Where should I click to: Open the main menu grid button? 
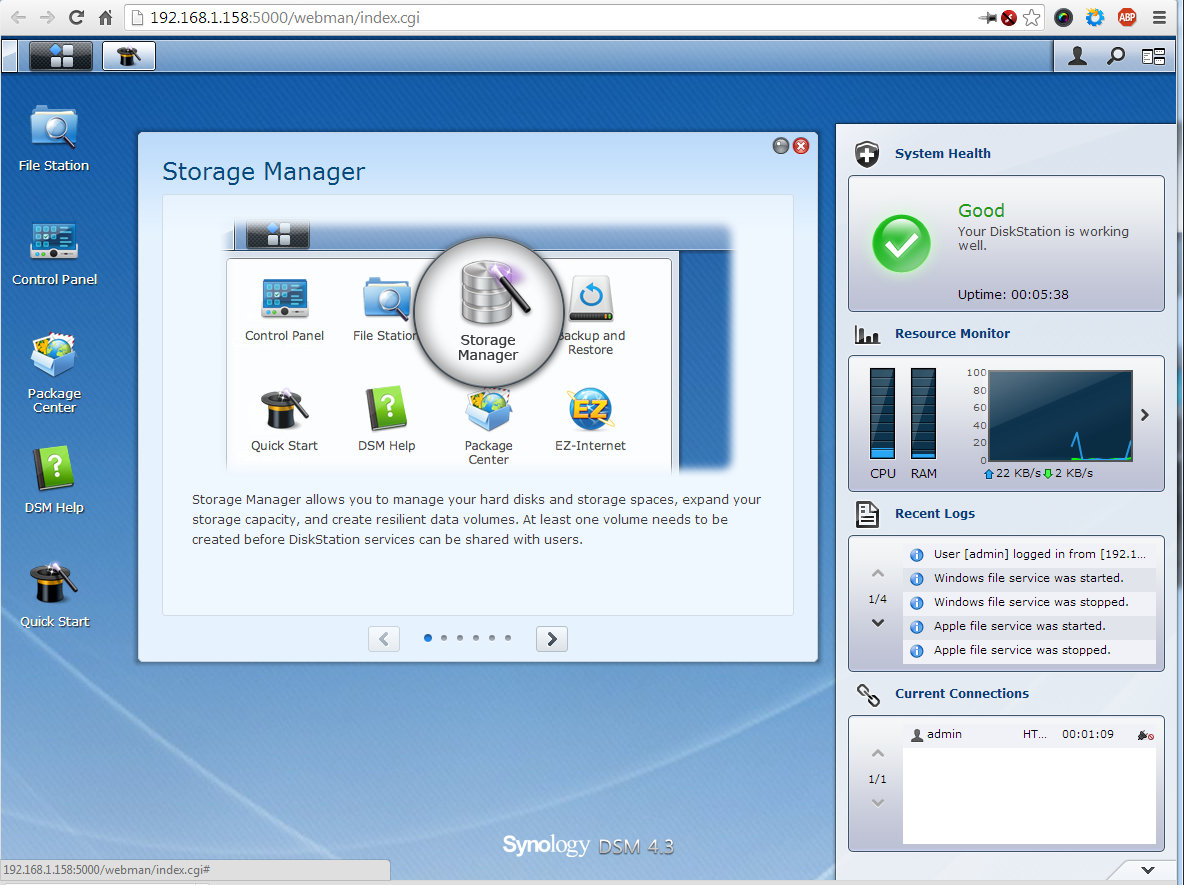click(x=60, y=56)
